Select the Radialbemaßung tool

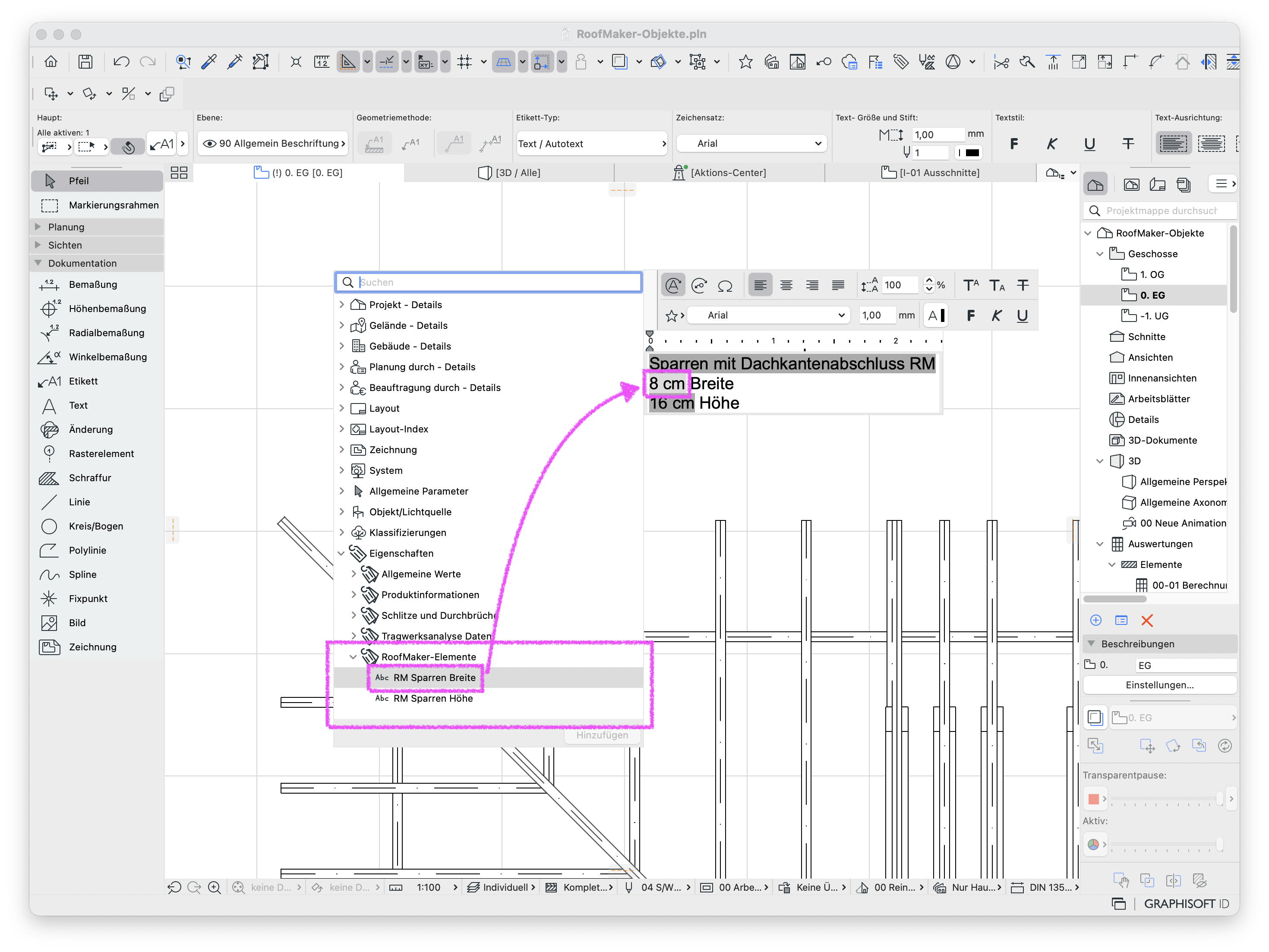click(97, 333)
